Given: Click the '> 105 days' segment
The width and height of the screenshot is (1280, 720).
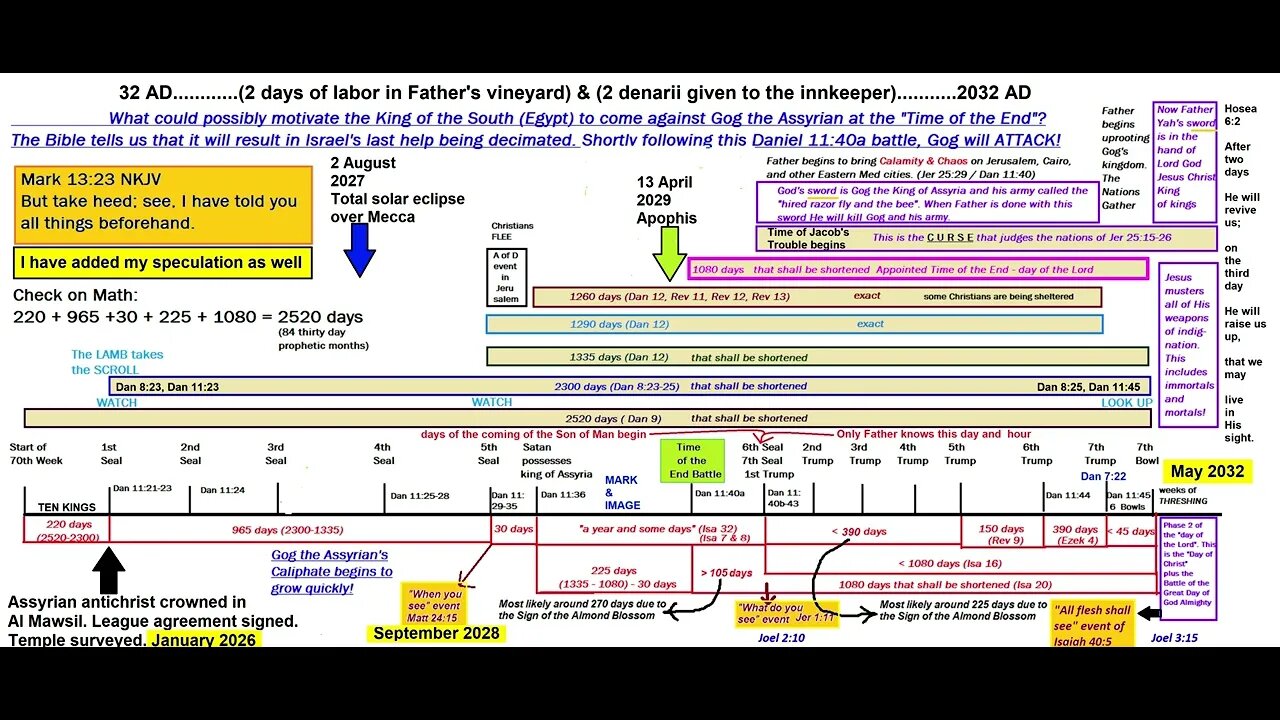Looking at the screenshot, I should click(x=727, y=573).
